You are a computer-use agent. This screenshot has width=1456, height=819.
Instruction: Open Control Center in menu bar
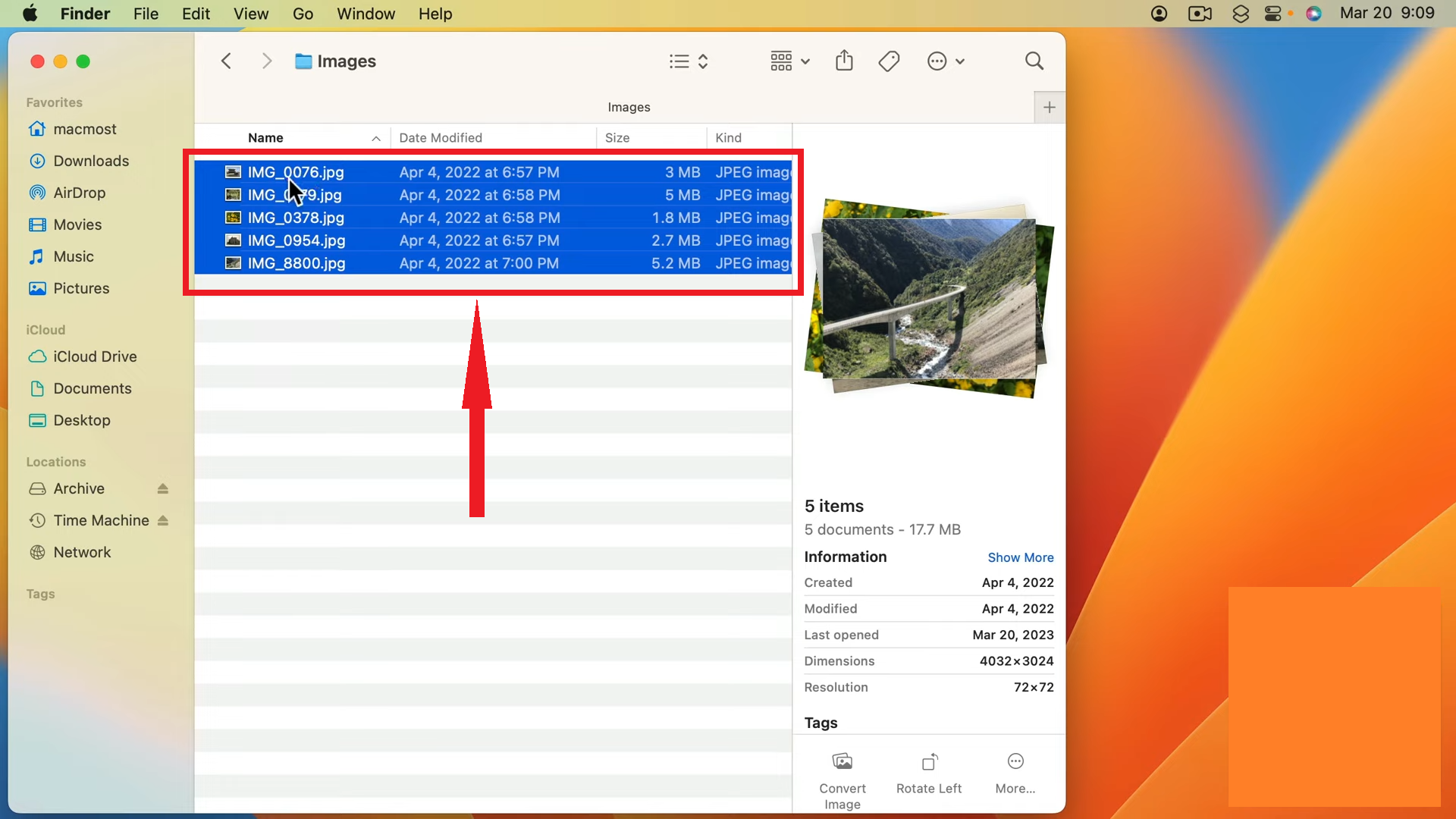tap(1273, 14)
